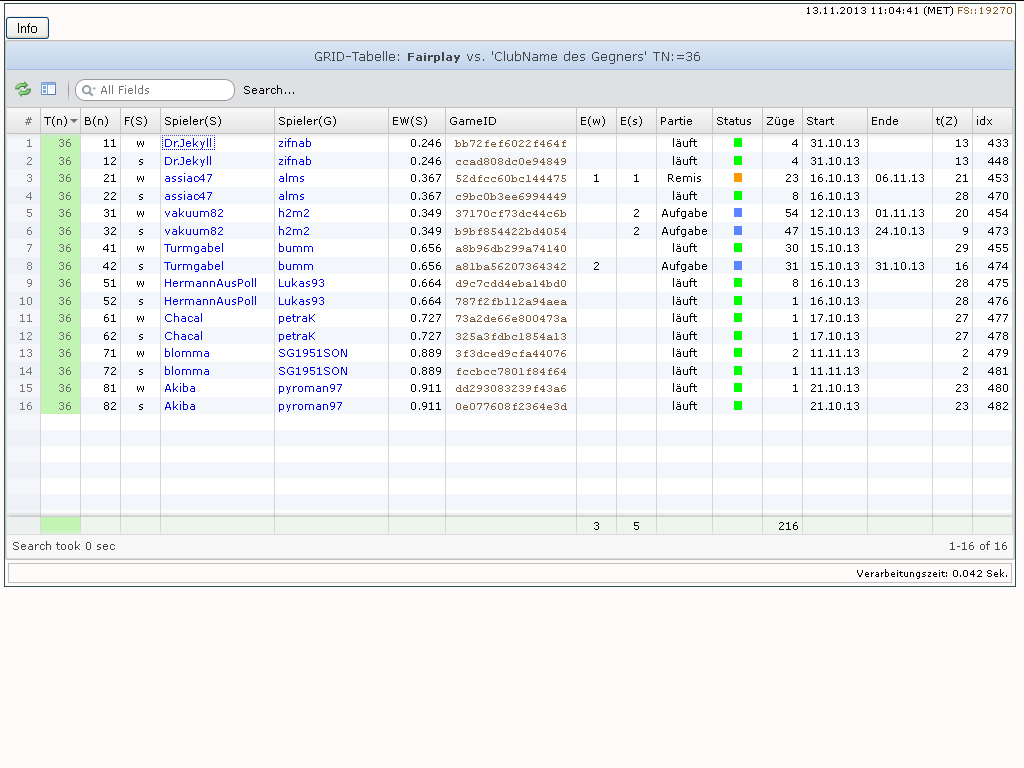
Task: Click the Info button
Action: pos(27,28)
